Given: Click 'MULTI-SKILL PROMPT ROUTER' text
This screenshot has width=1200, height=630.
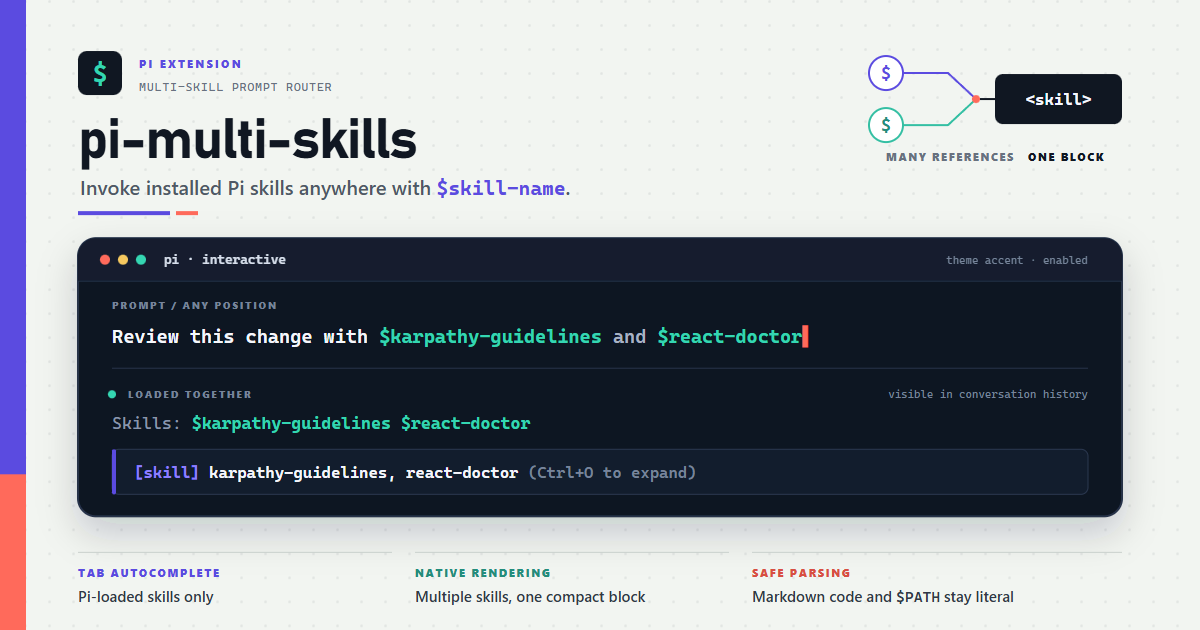Looking at the screenshot, I should click(x=235, y=87).
